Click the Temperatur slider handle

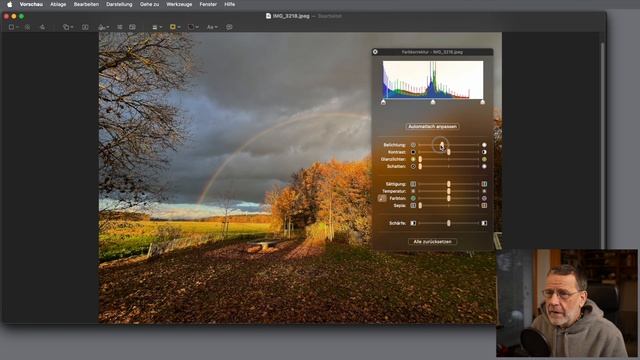(x=449, y=191)
